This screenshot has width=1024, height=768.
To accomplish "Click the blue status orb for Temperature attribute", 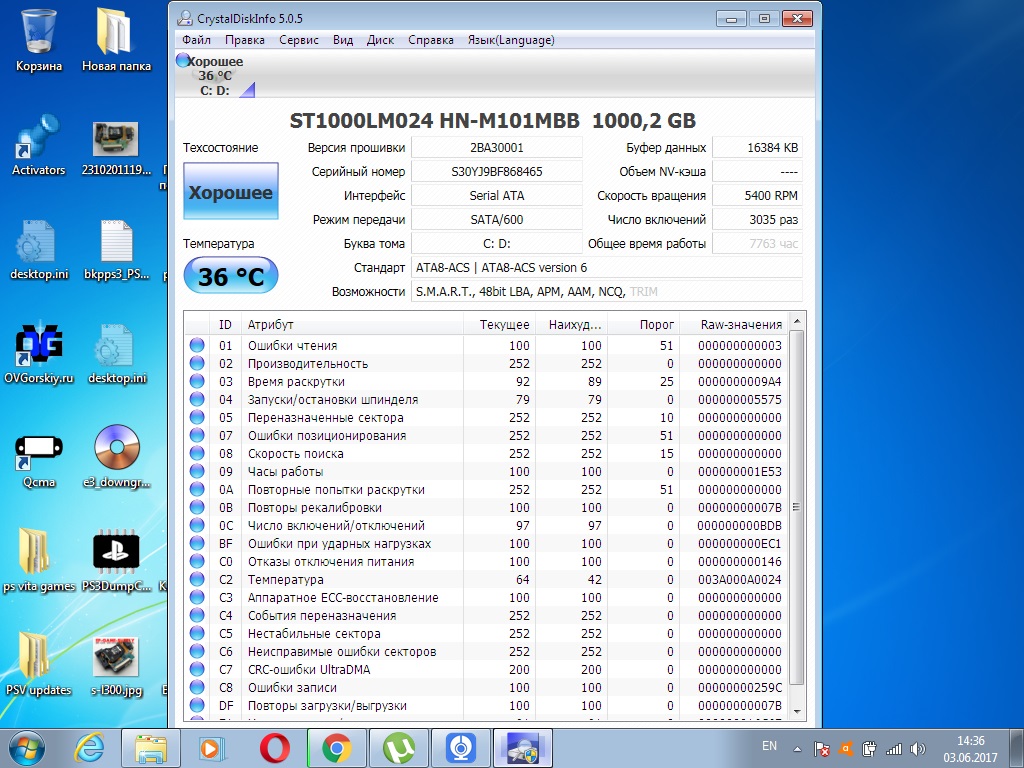I will click(197, 580).
